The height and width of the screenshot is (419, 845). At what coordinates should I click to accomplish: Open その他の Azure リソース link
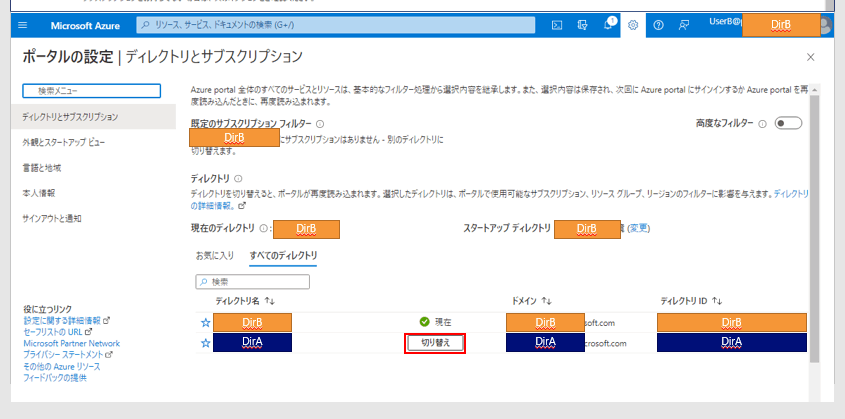click(61, 366)
